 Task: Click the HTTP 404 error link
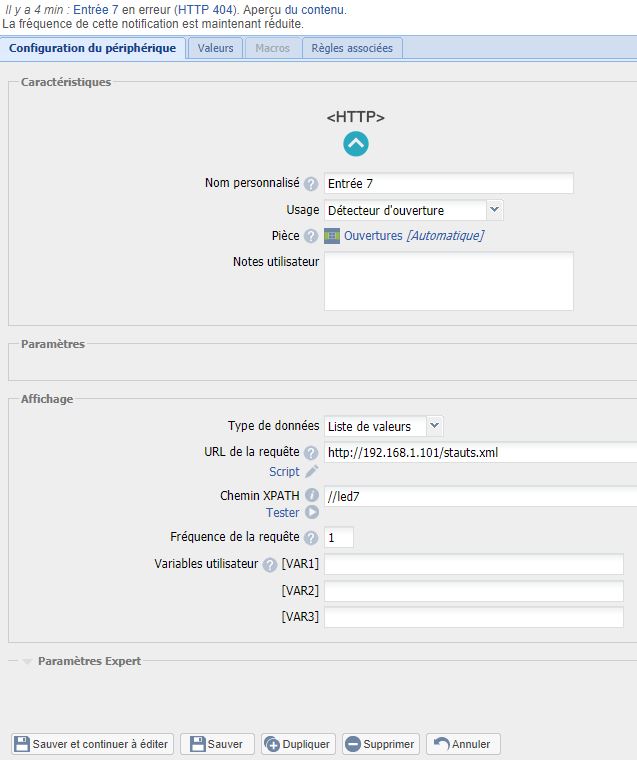pos(207,9)
